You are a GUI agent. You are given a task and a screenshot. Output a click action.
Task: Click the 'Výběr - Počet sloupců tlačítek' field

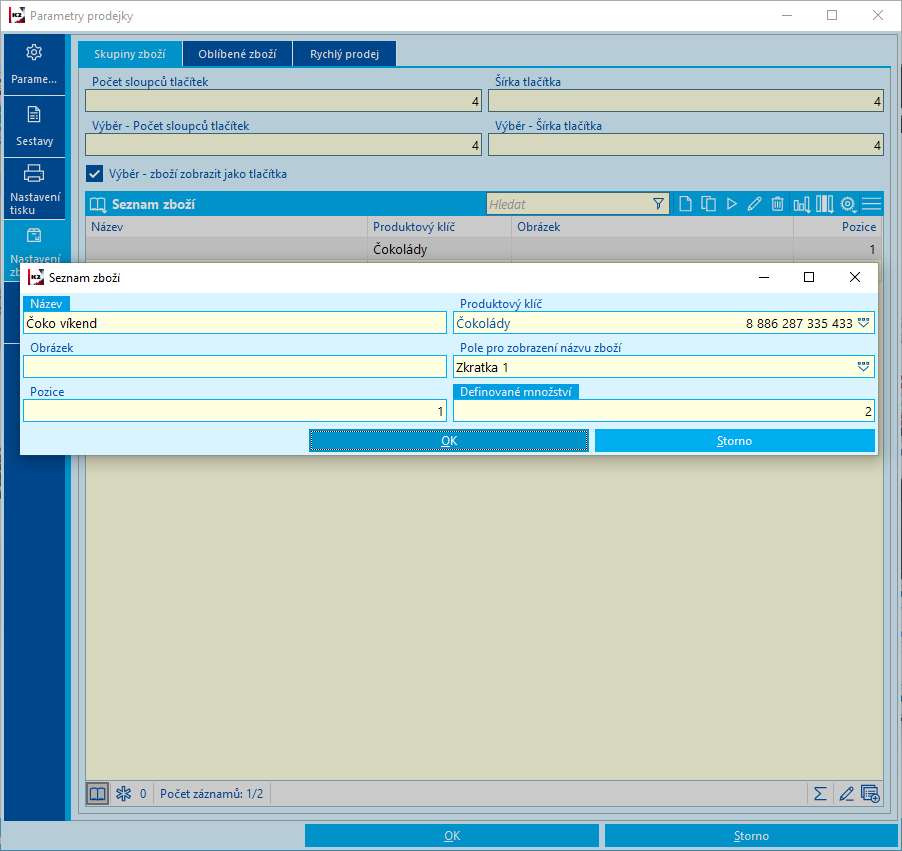[283, 145]
